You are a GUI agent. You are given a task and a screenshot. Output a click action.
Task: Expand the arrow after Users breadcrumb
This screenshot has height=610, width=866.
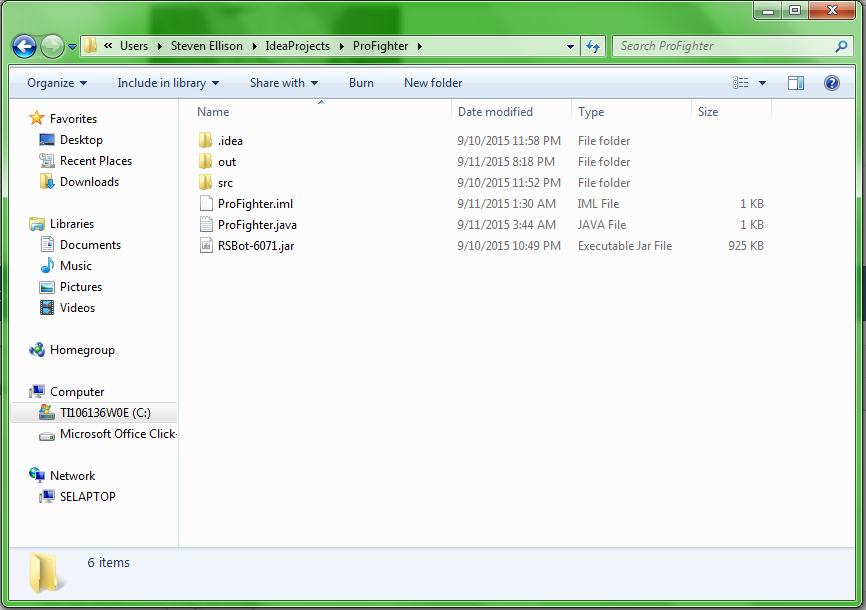160,46
